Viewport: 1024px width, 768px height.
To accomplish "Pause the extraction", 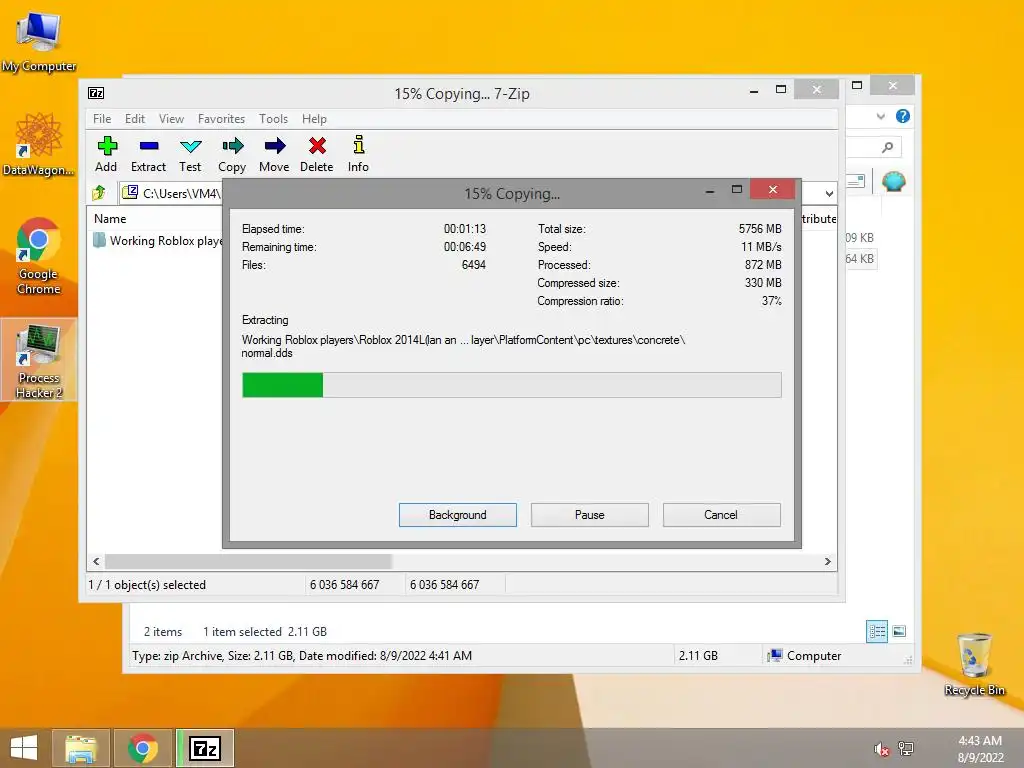I will [x=590, y=515].
